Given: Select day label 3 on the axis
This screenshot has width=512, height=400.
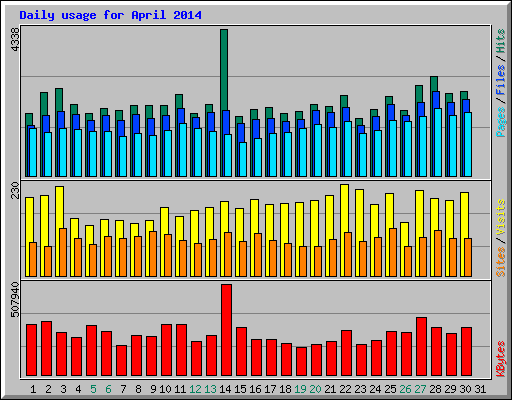Looking at the screenshot, I should click(x=63, y=389).
